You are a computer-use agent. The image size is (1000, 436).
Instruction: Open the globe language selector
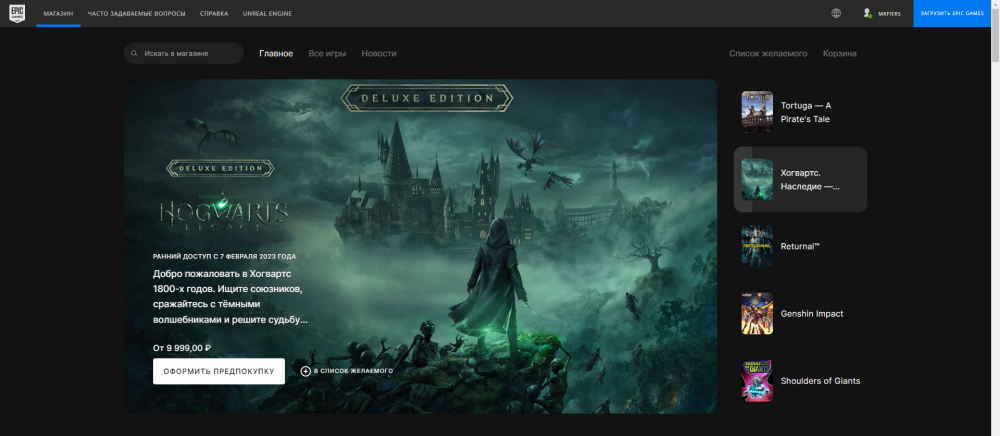(836, 13)
